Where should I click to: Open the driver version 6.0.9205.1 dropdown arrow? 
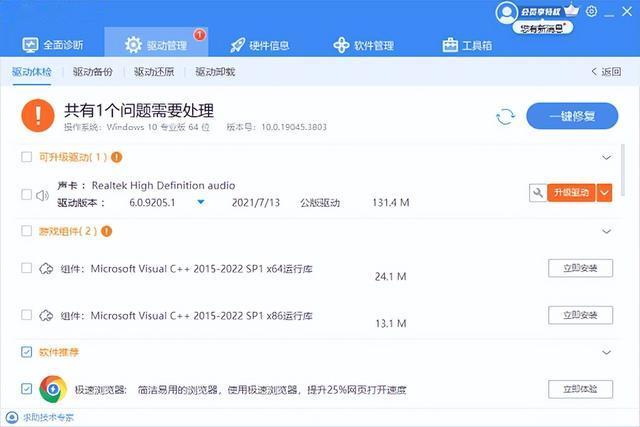[x=200, y=202]
